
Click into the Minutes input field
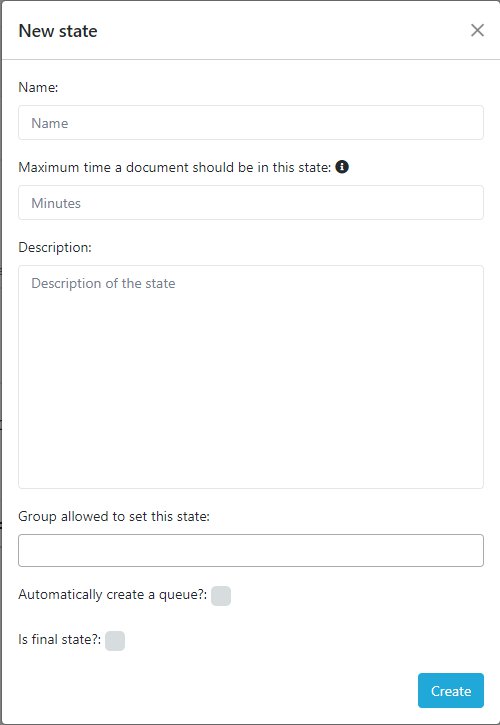pos(251,203)
